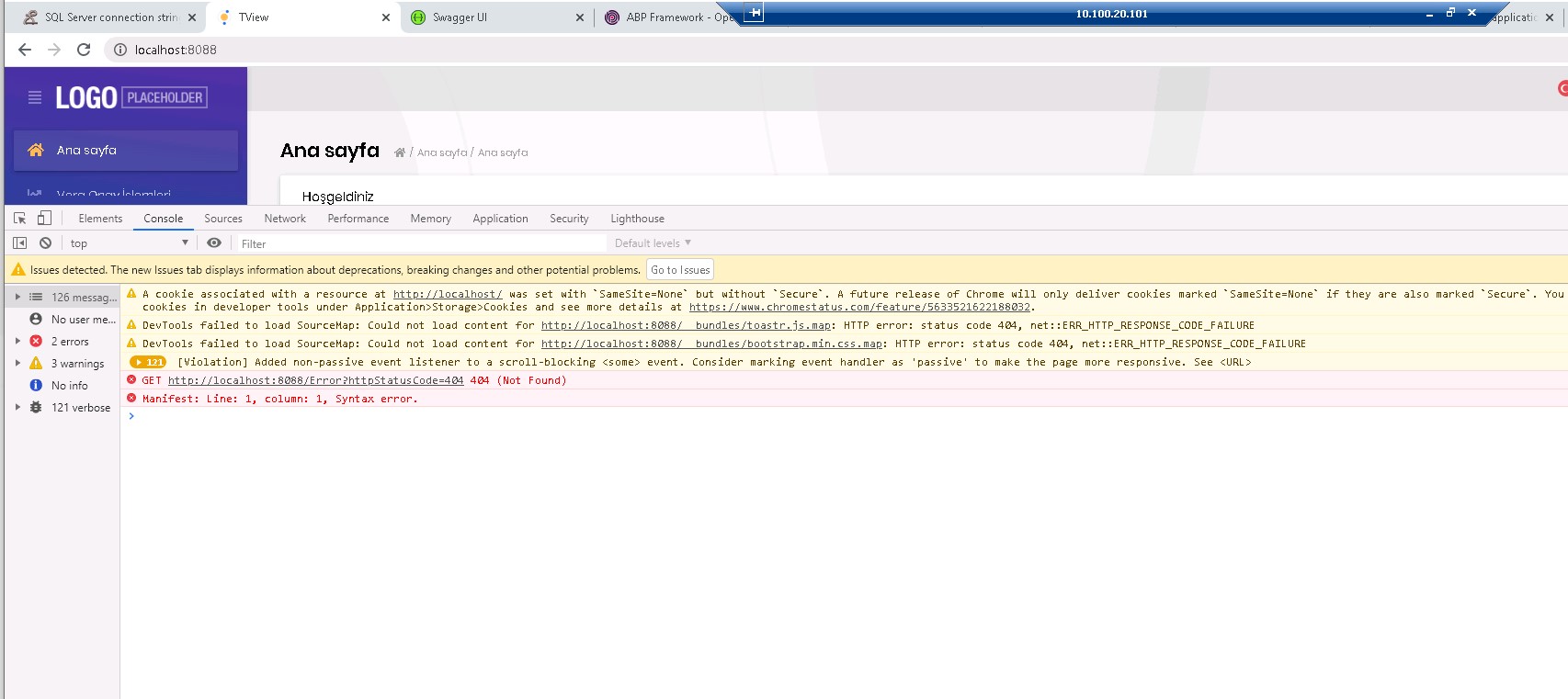Open the Error?httpStatusCode=404 link
This screenshot has width=1568, height=699.
click(x=315, y=380)
